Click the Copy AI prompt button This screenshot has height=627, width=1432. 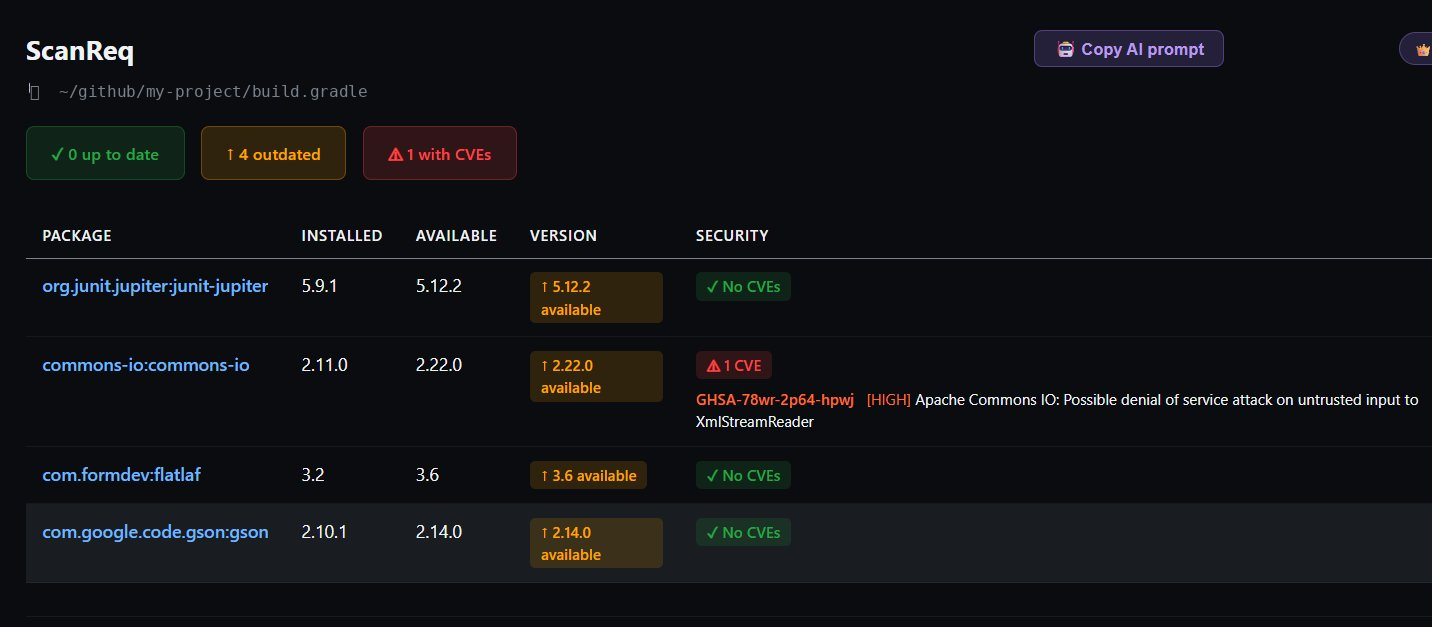tap(1128, 49)
